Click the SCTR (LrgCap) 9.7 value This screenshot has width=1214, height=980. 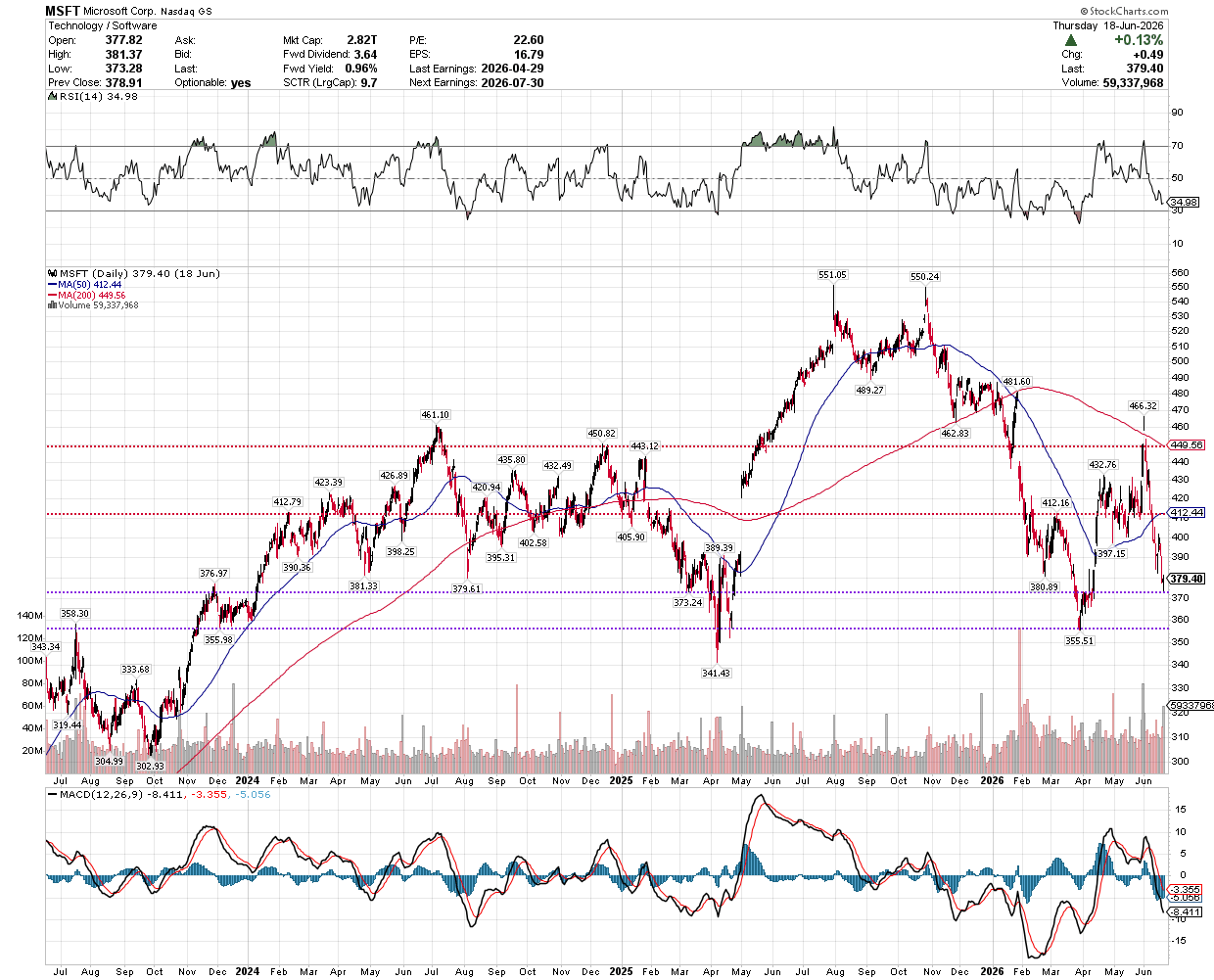click(x=368, y=82)
